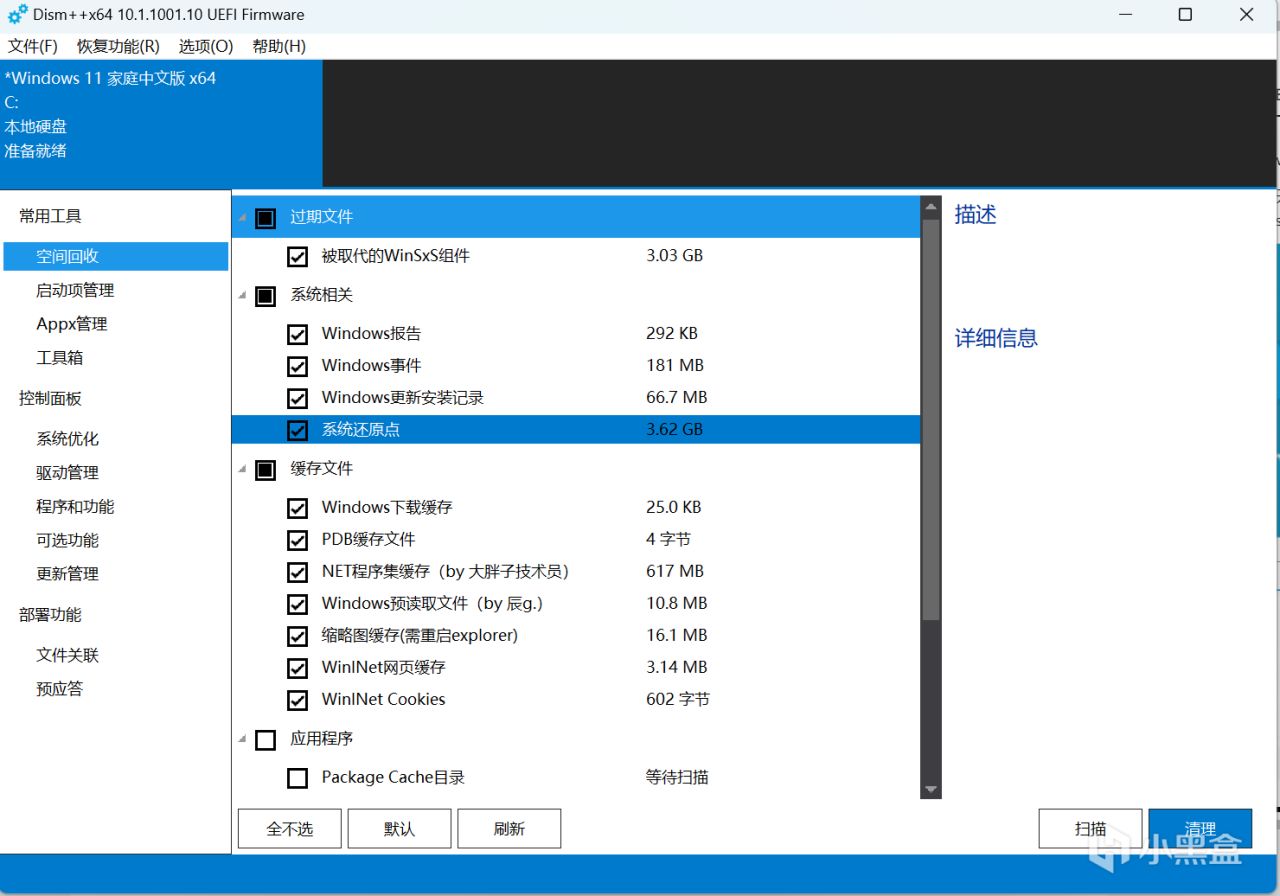Open the 帮助(H) menu
Viewport: 1280px width, 896px height.
click(x=279, y=46)
